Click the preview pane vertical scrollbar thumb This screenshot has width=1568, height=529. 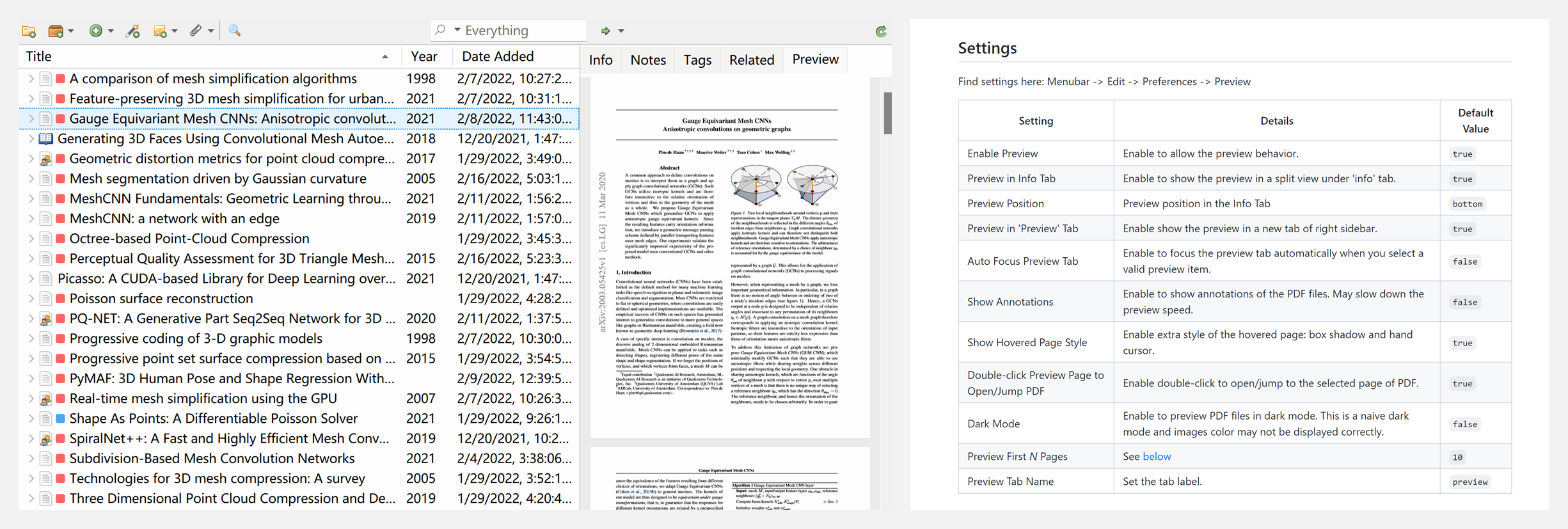click(x=887, y=113)
